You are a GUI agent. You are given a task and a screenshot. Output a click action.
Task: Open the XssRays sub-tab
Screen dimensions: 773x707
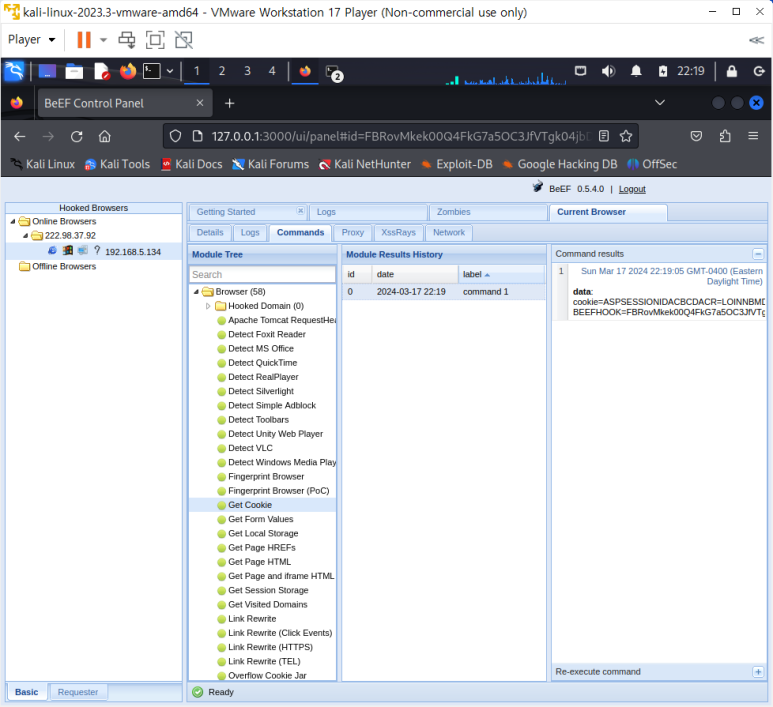coord(398,233)
